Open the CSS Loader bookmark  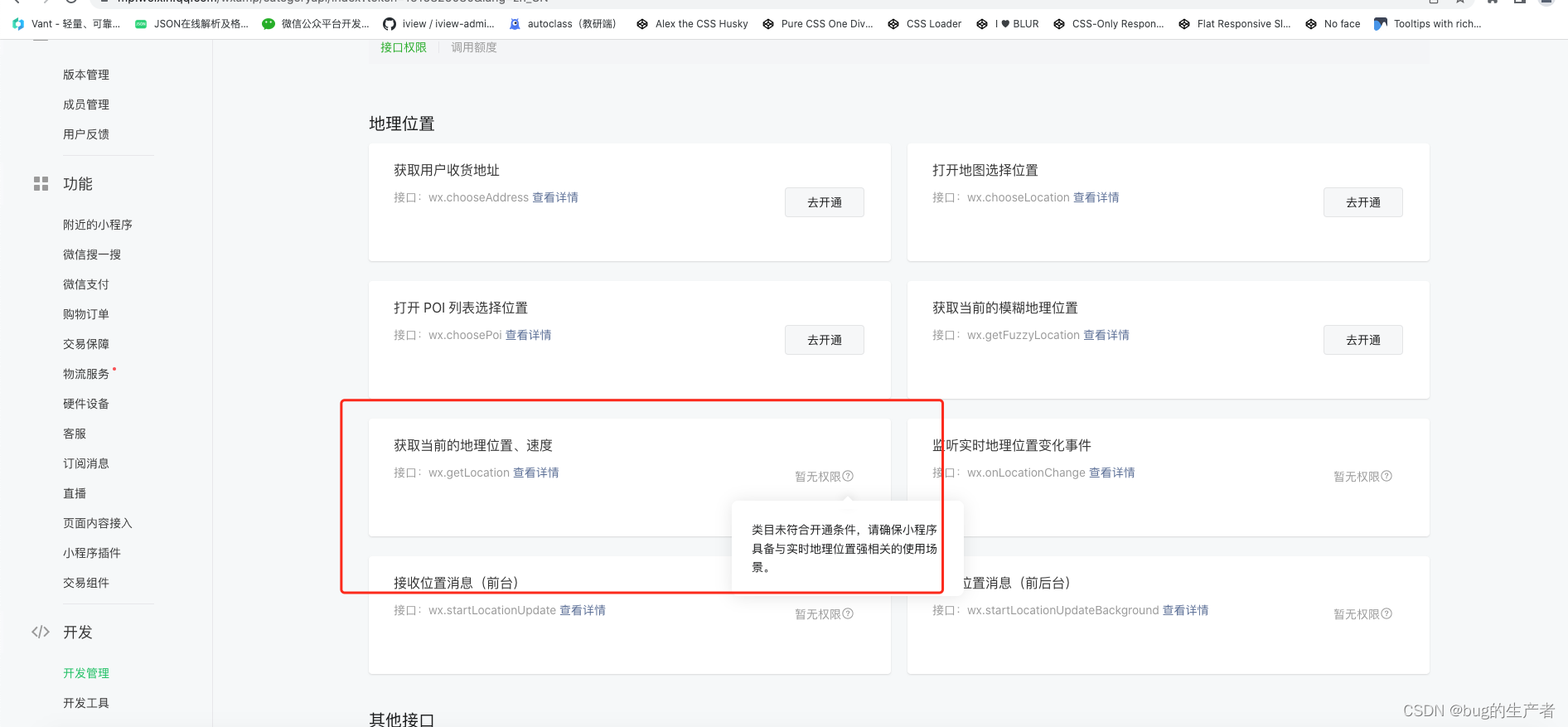(924, 24)
